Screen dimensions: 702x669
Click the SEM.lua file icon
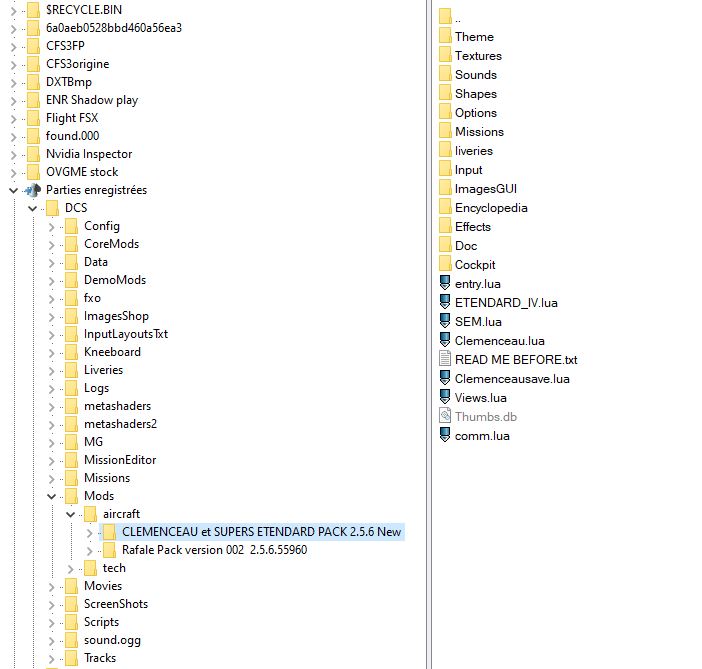445,322
